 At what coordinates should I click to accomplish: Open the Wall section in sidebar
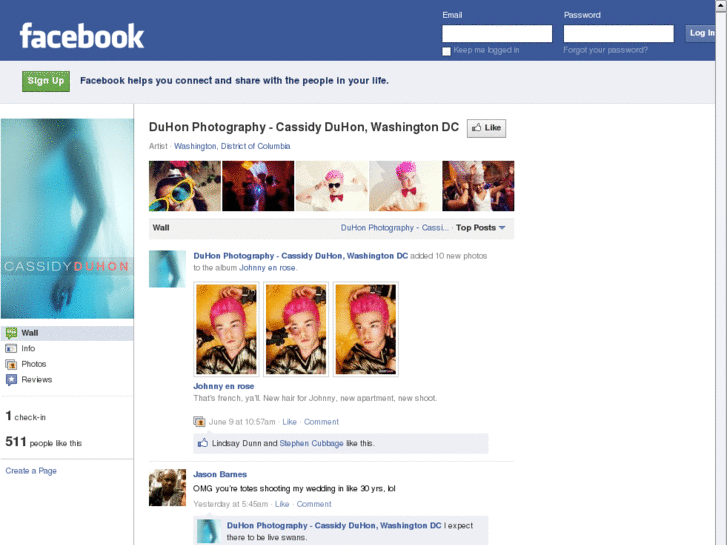click(x=67, y=333)
